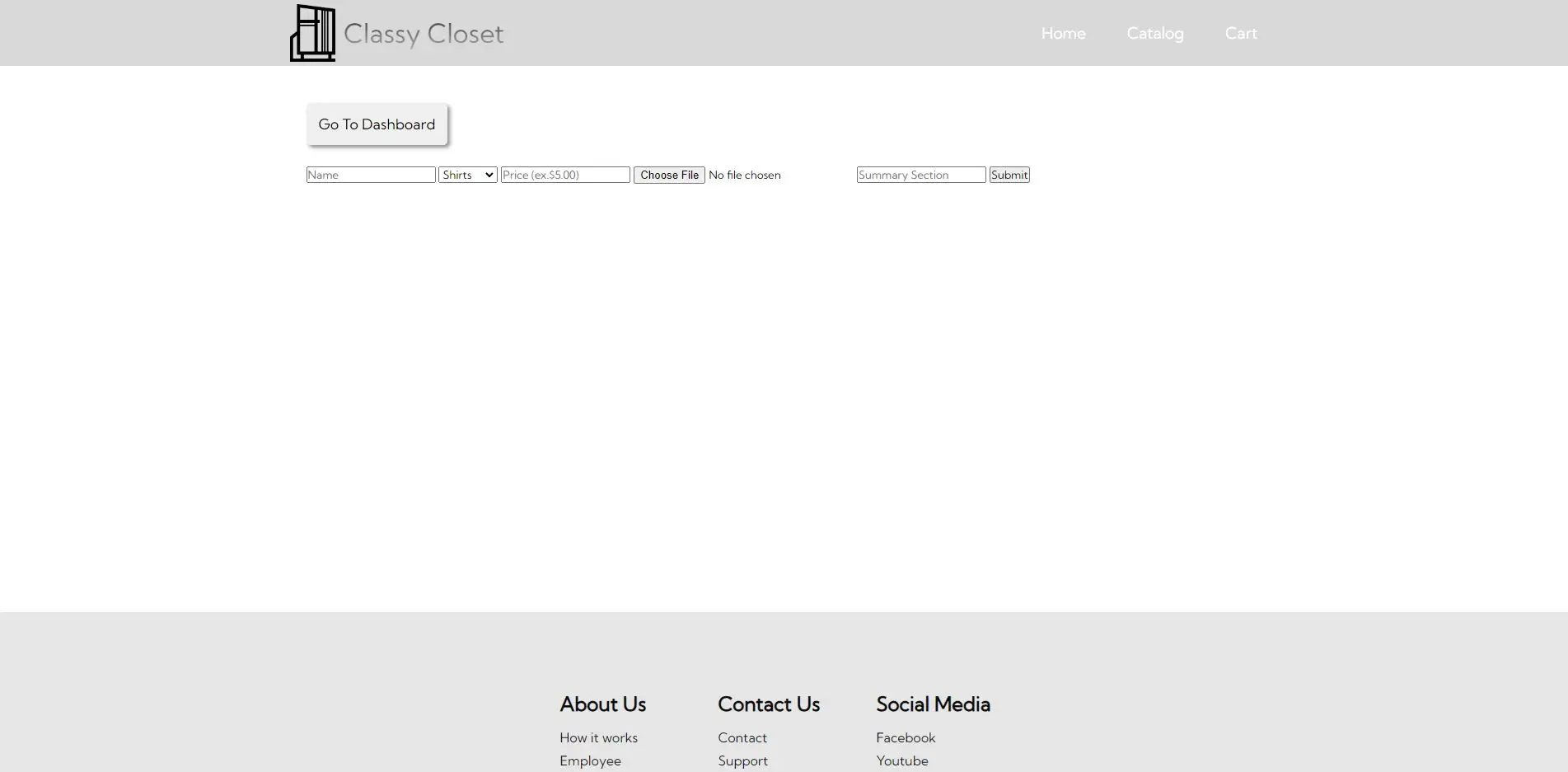This screenshot has height=772, width=1568.
Task: Expand the Shirts category dropdown
Action: pyautogui.click(x=467, y=175)
